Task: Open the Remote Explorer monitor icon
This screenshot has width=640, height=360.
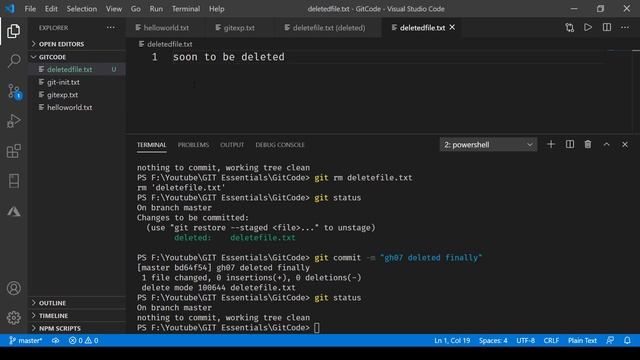Action: pyautogui.click(x=13, y=181)
